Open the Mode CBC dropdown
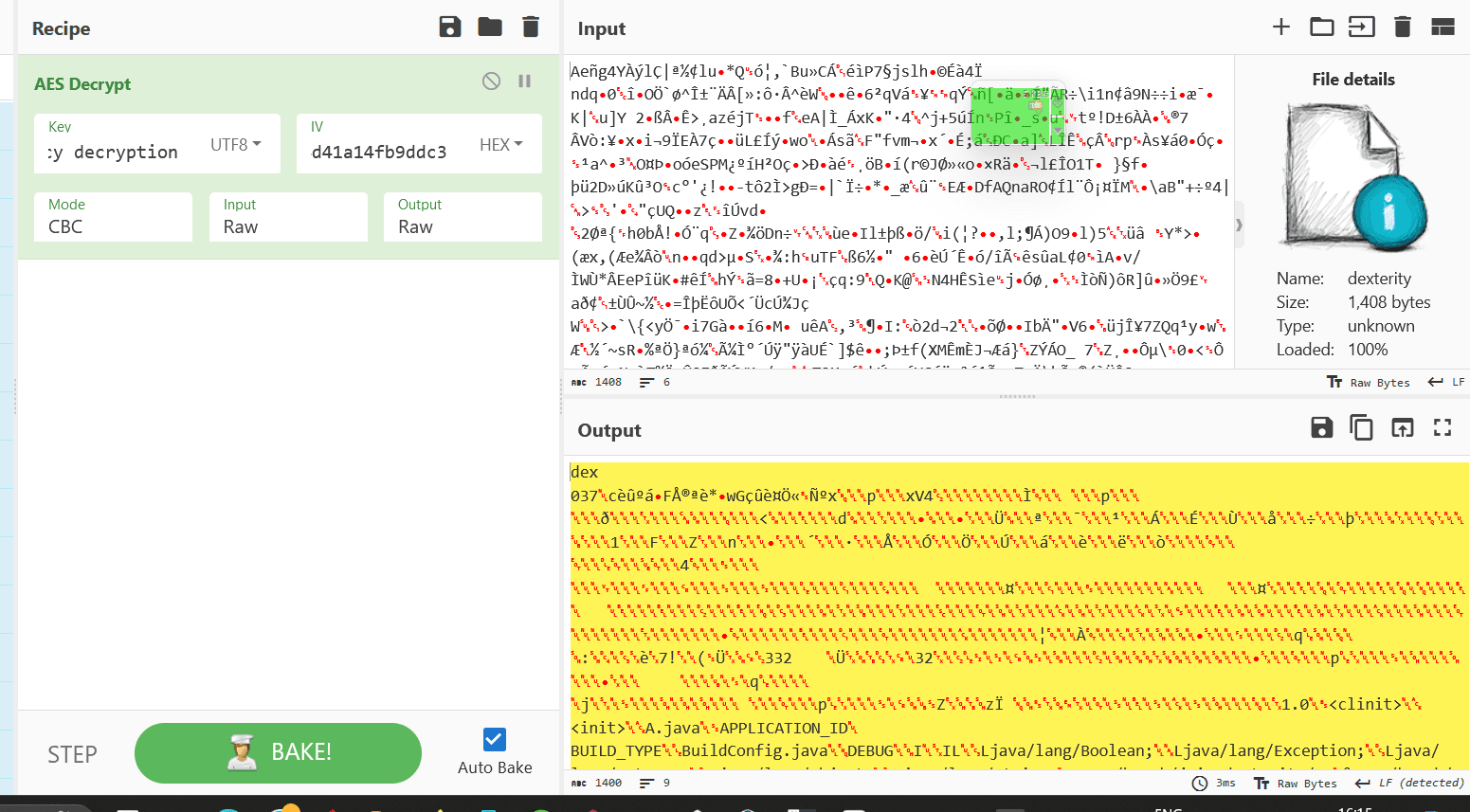This screenshot has width=1470, height=812. coord(114,217)
